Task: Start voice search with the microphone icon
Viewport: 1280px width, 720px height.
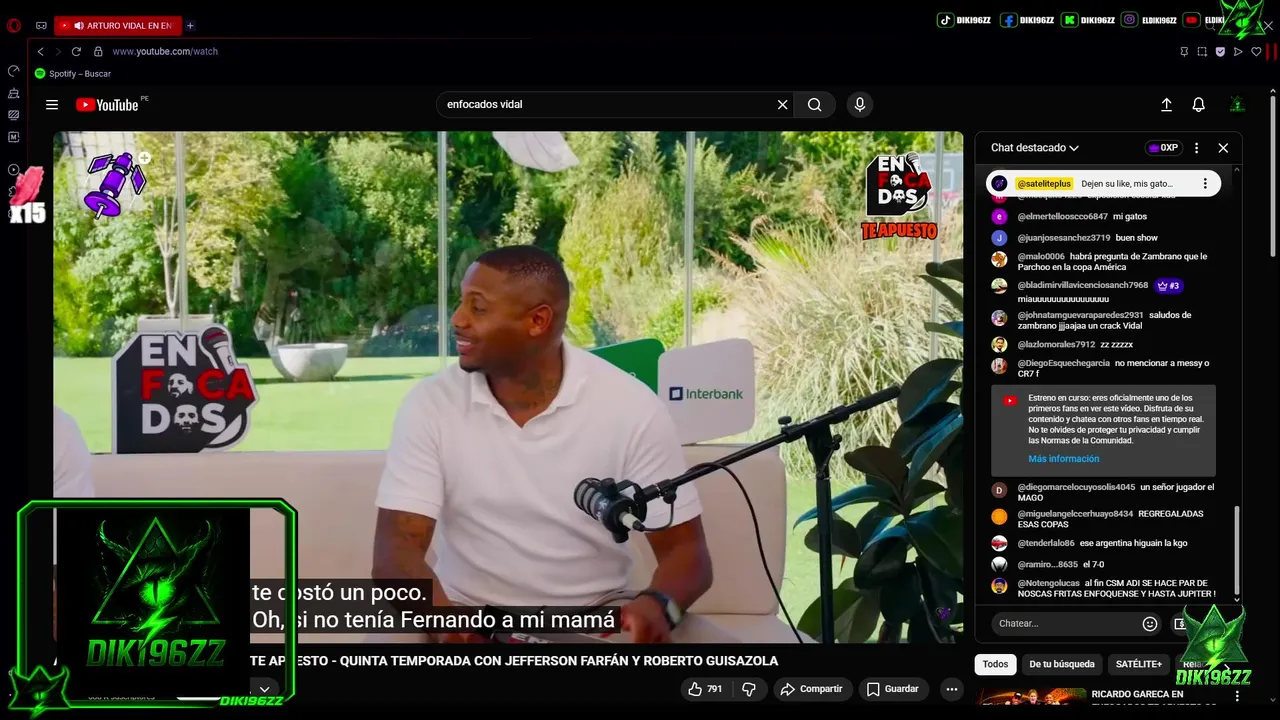Action: pos(859,105)
